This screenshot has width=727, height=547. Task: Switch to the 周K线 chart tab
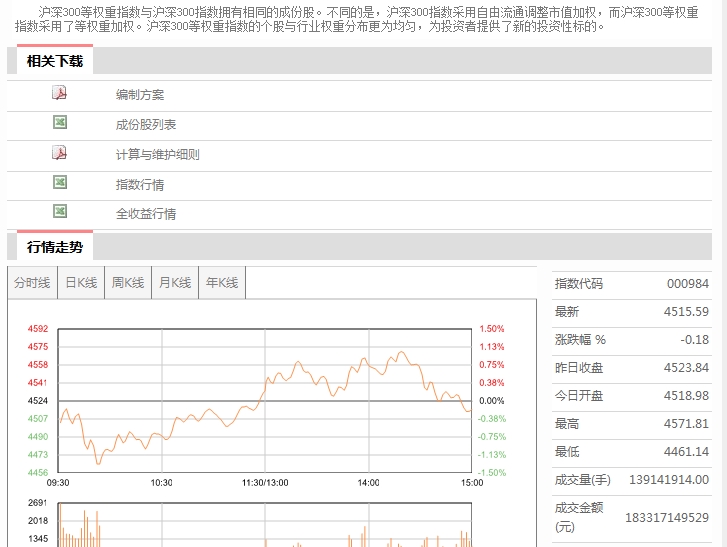[128, 283]
